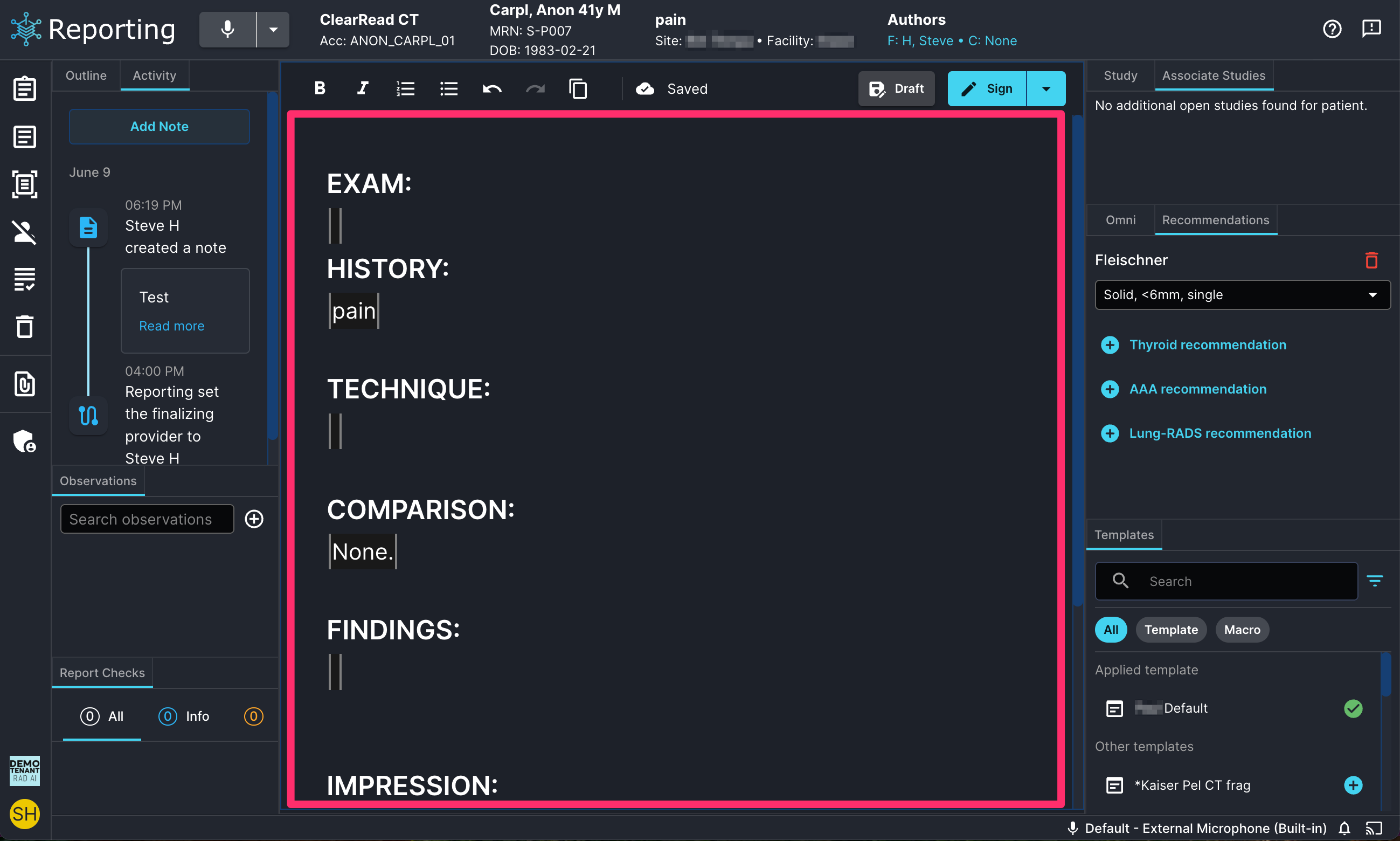Open the report document sidebar icon
Screen dimensions: 1400x841
pos(25,136)
